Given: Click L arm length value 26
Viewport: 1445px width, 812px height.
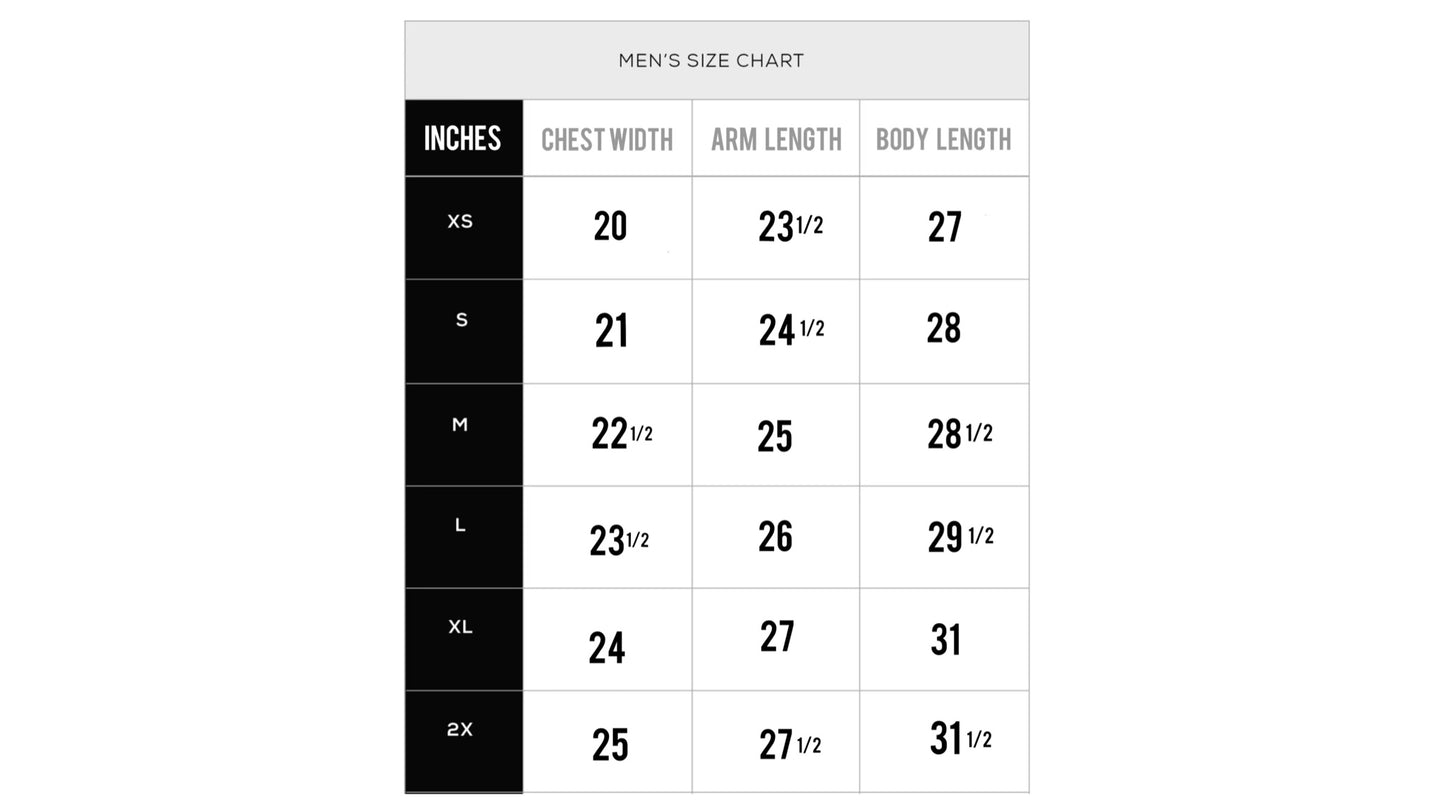Looking at the screenshot, I should [x=775, y=536].
